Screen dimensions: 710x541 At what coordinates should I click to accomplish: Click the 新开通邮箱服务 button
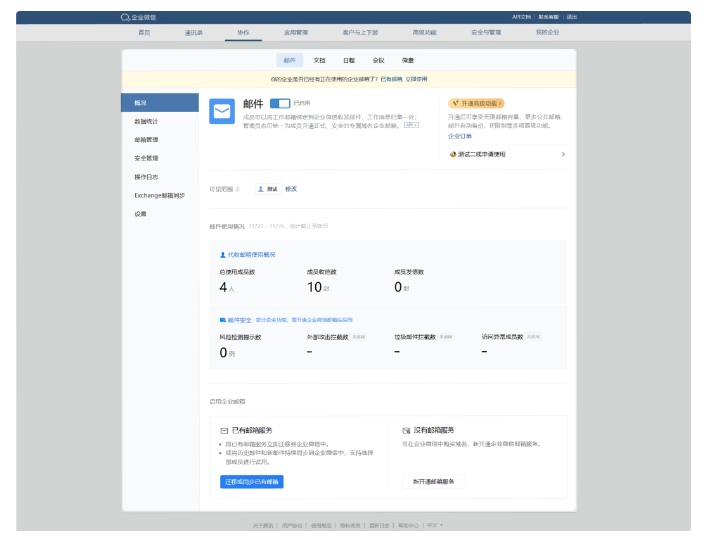click(x=433, y=481)
